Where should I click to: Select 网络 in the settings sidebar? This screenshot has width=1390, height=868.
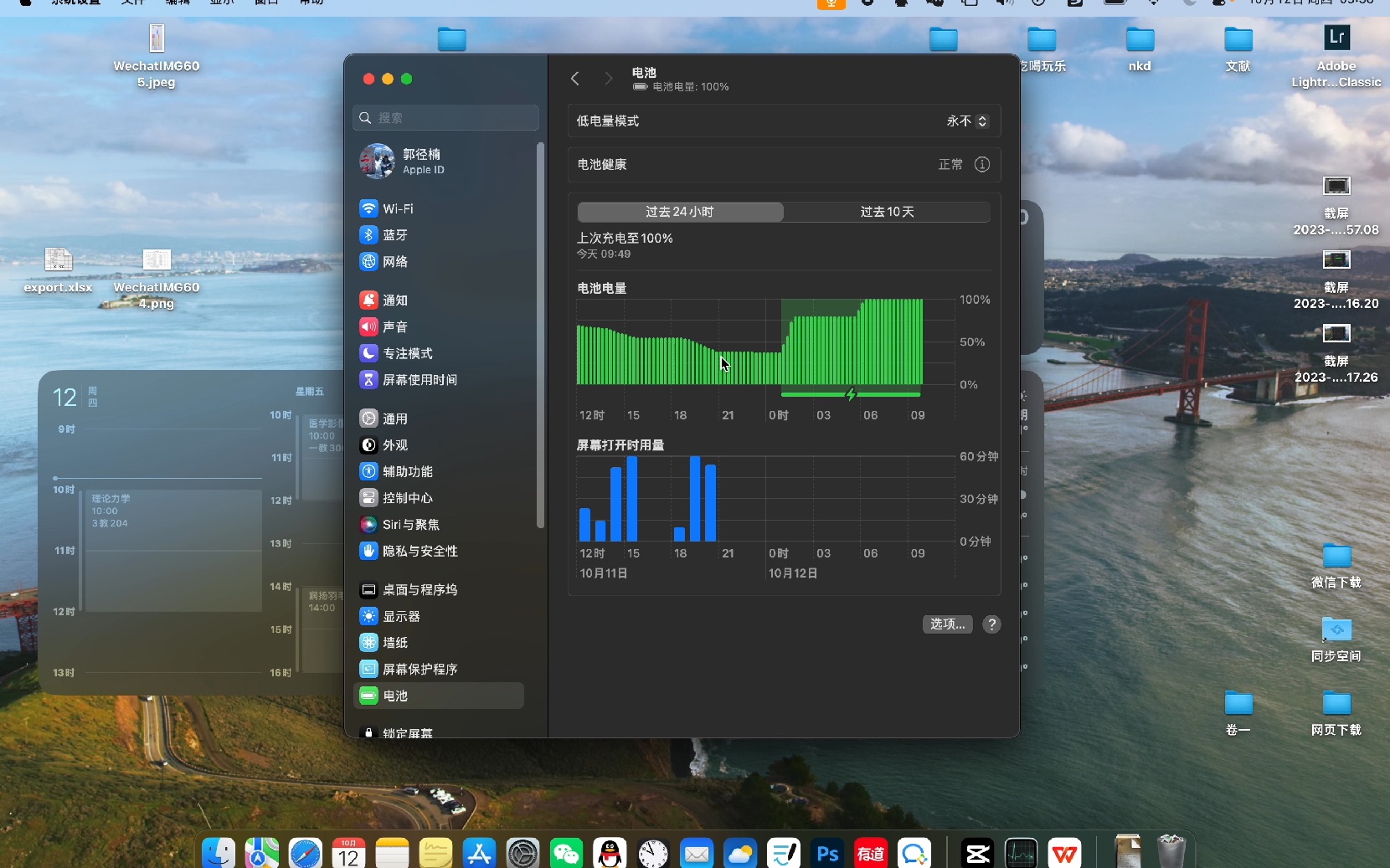pyautogui.click(x=439, y=262)
